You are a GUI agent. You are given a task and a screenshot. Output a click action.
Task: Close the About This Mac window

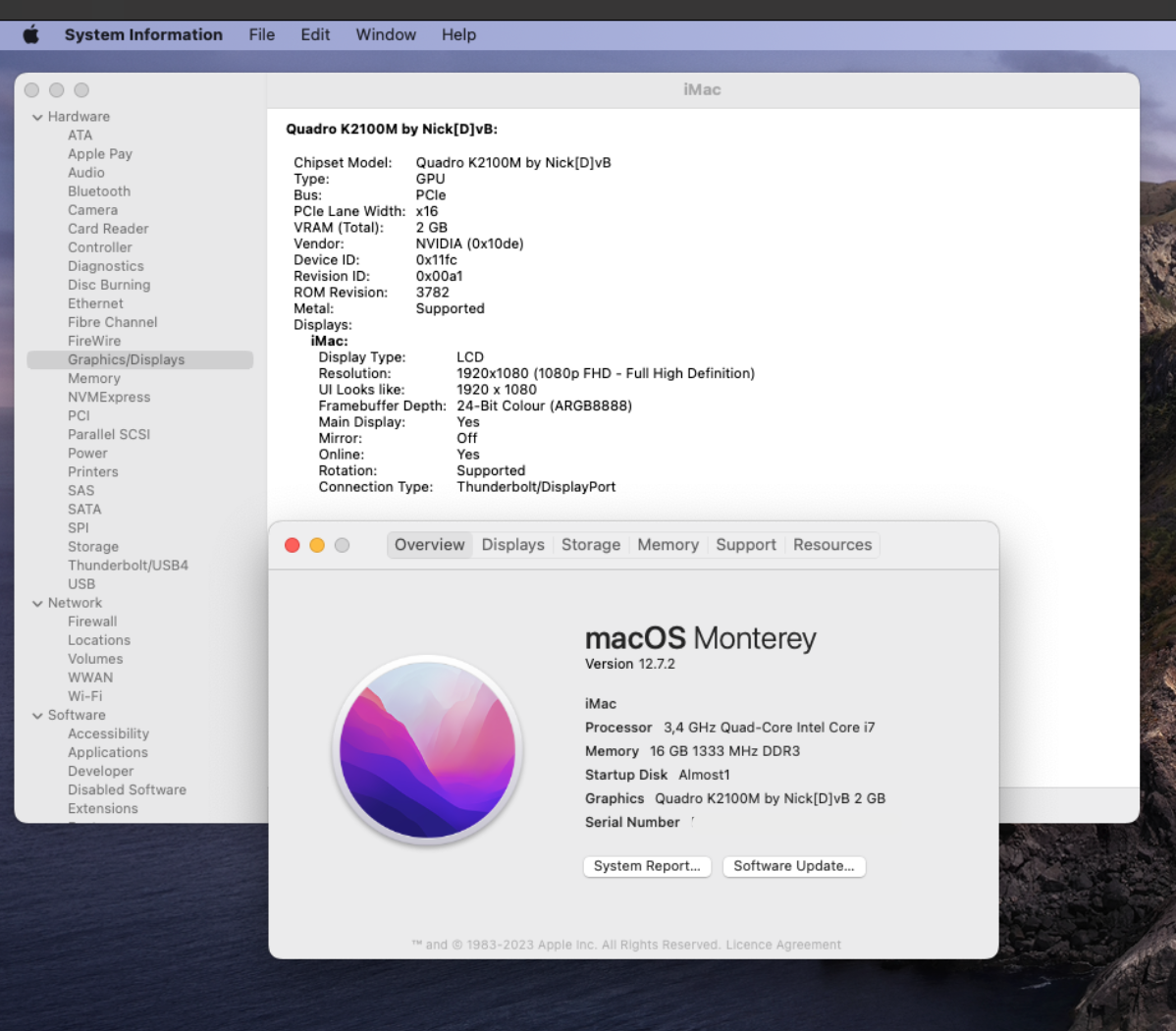click(x=293, y=546)
